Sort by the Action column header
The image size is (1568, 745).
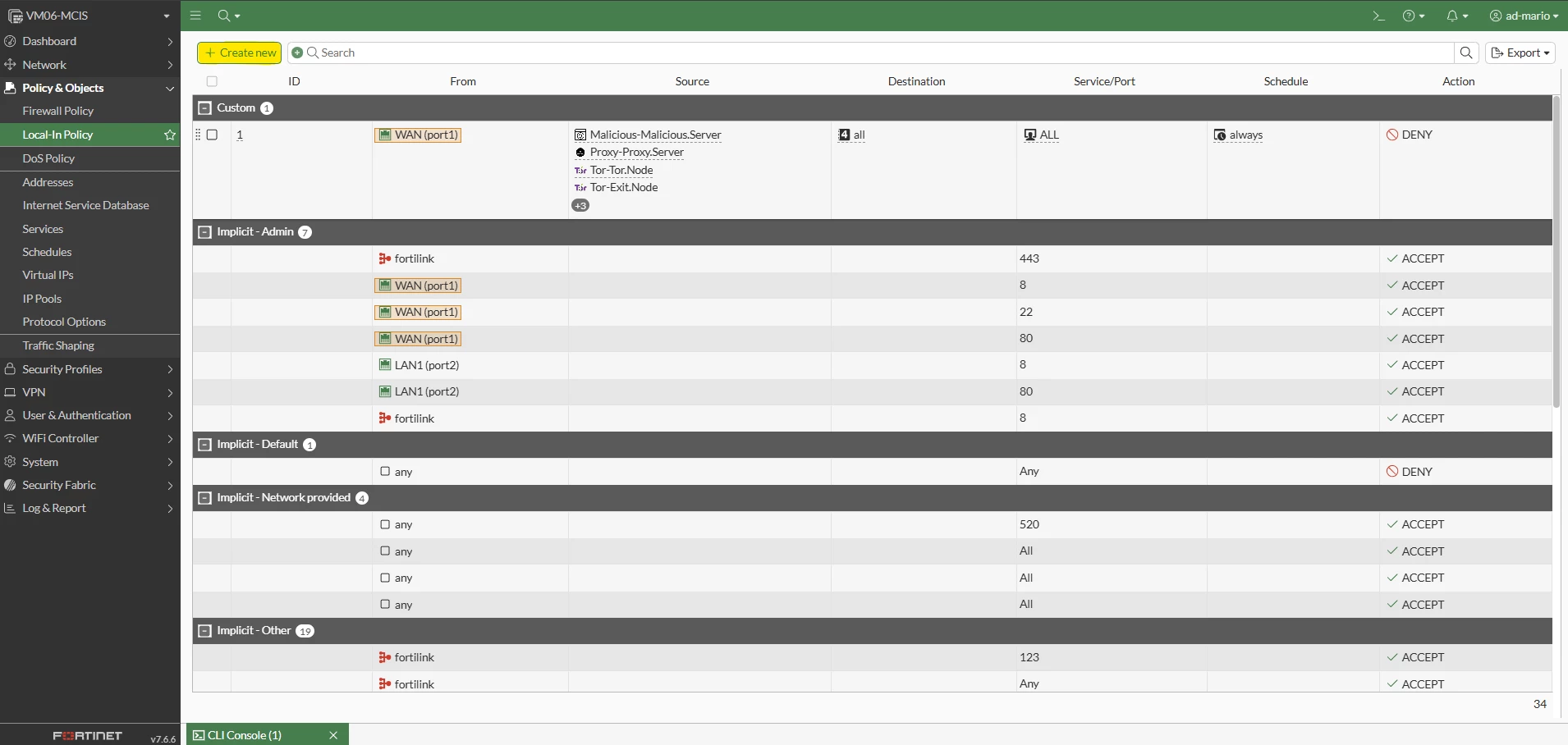1458,81
